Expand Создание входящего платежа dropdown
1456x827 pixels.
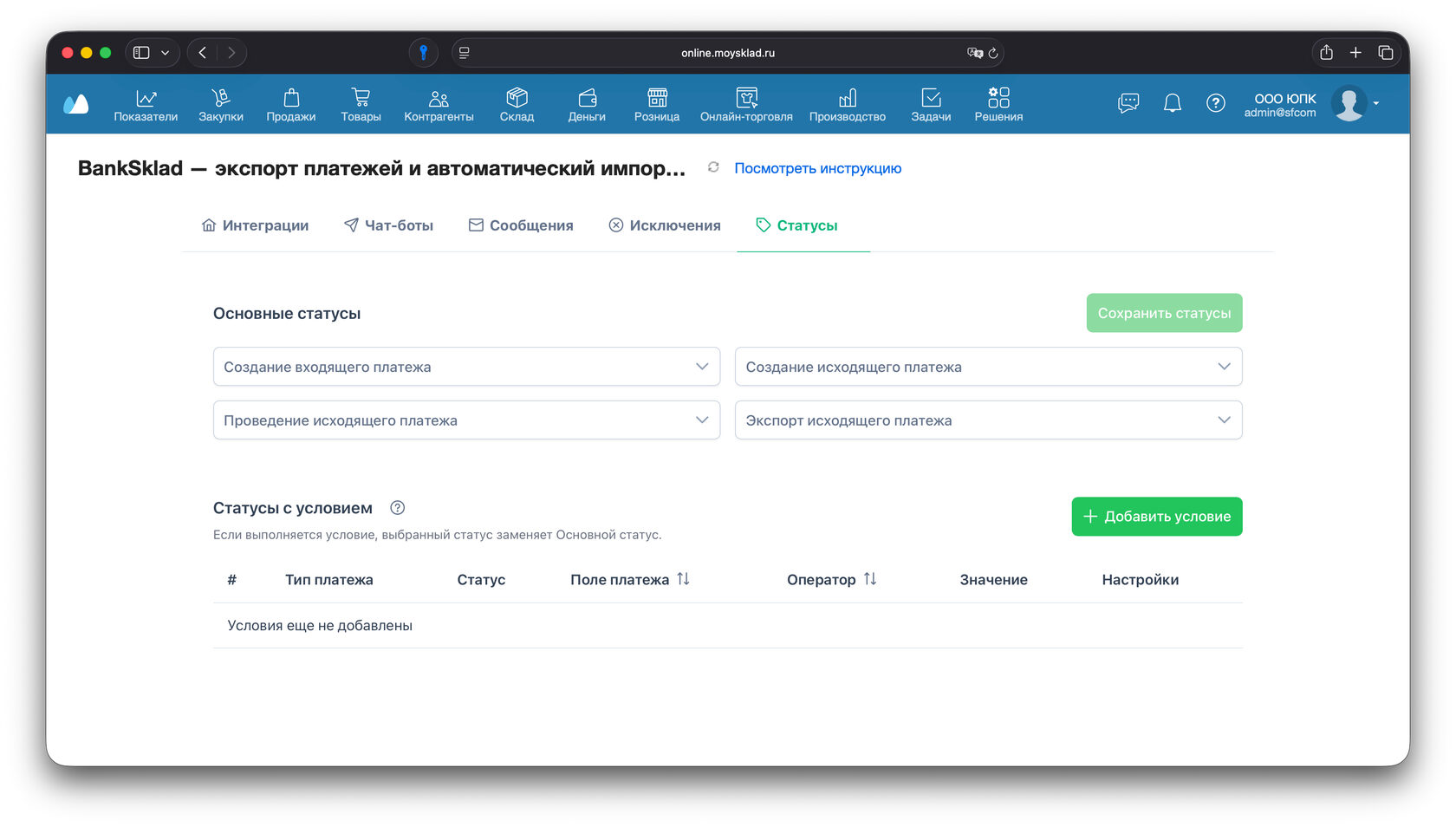[x=466, y=367]
